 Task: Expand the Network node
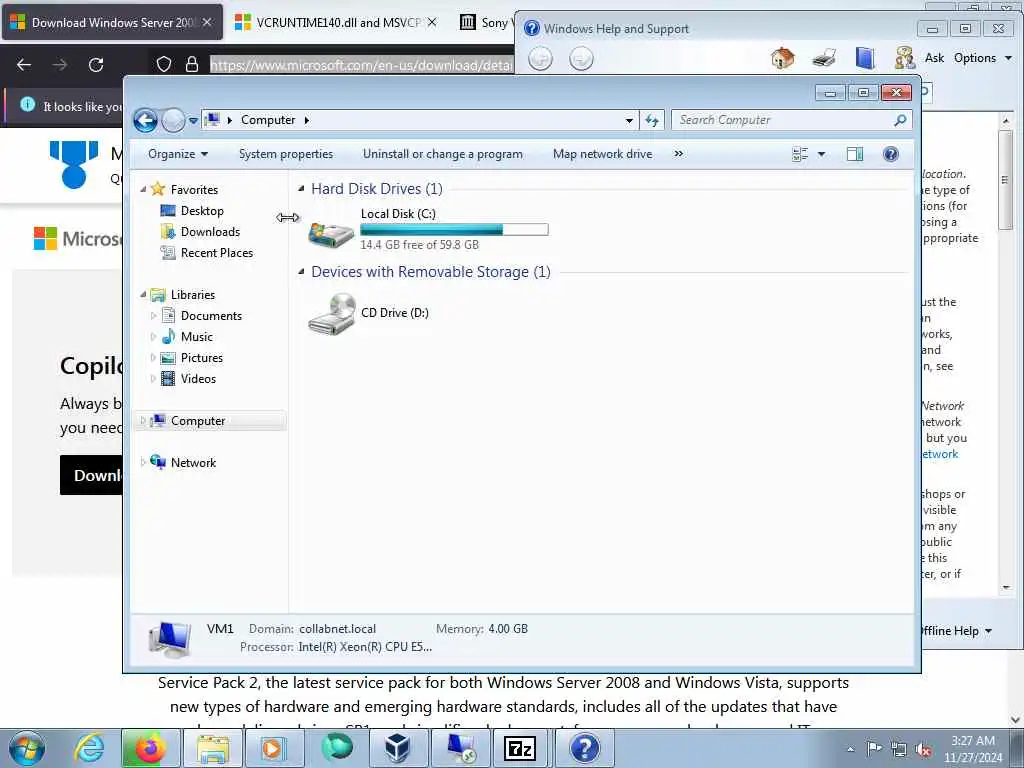pos(143,463)
